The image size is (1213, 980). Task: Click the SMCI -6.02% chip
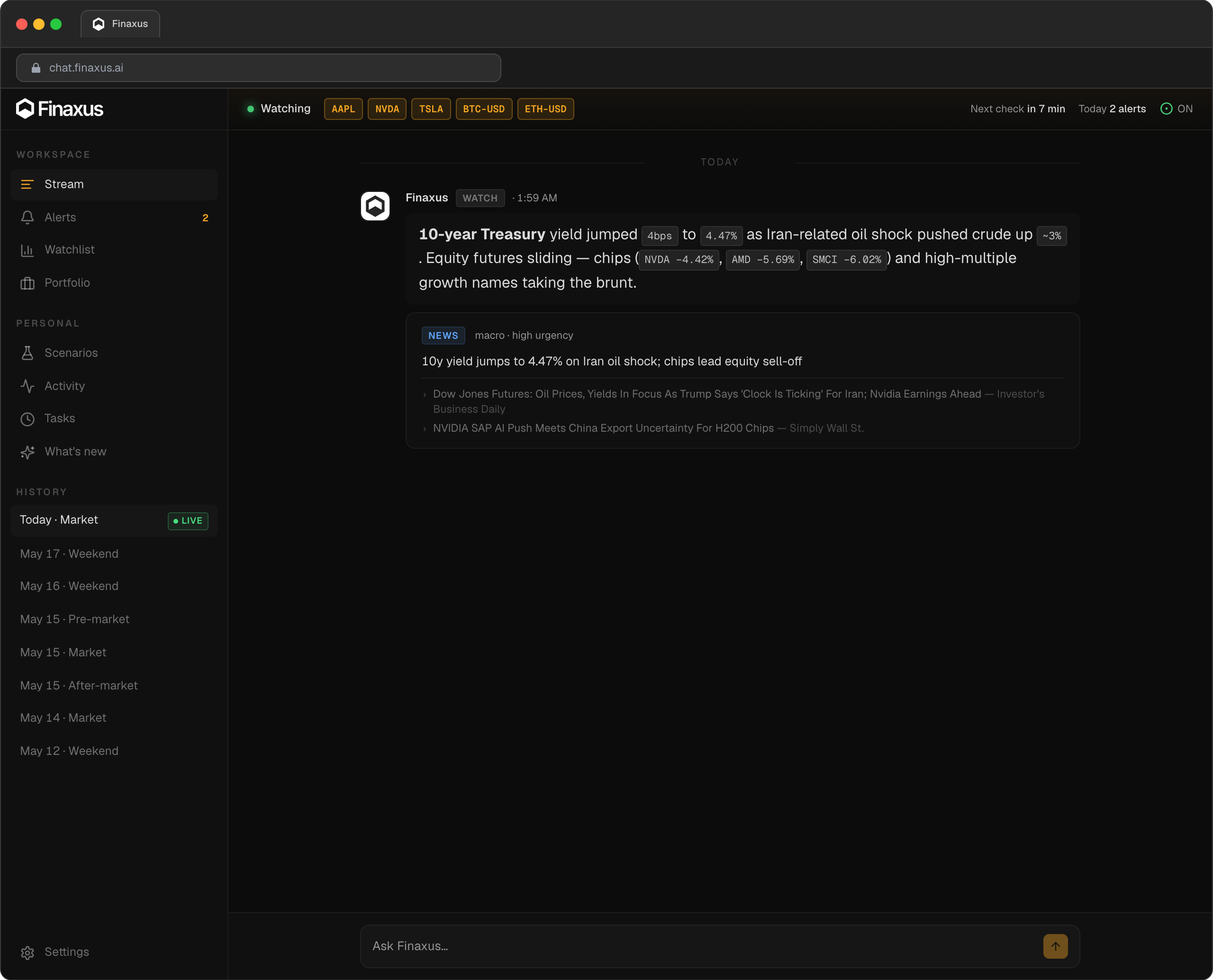click(846, 260)
